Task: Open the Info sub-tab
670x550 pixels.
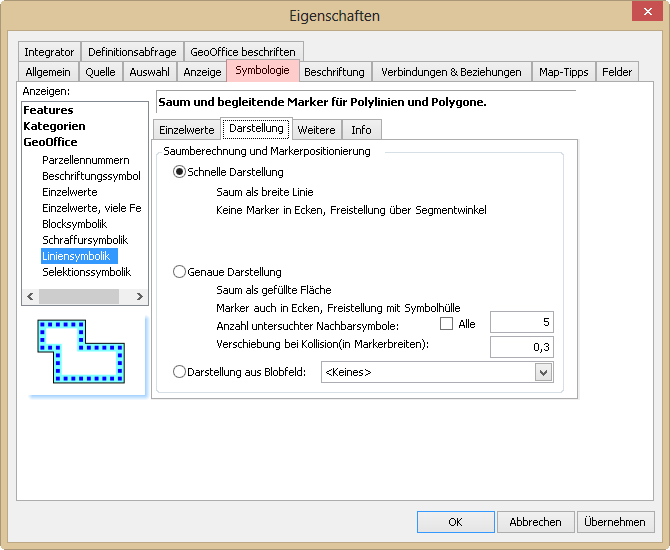Action: pos(361,130)
